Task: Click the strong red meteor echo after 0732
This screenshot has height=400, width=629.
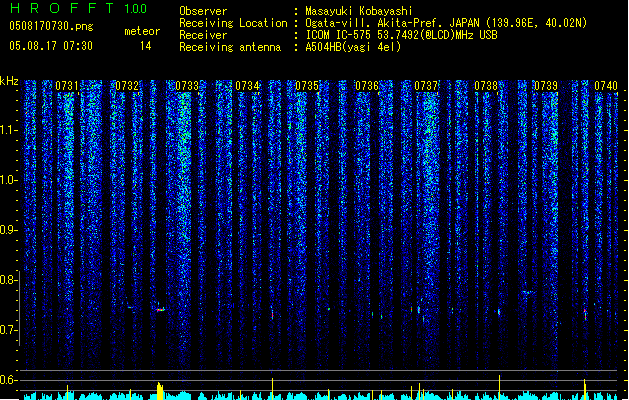Action: (x=160, y=310)
